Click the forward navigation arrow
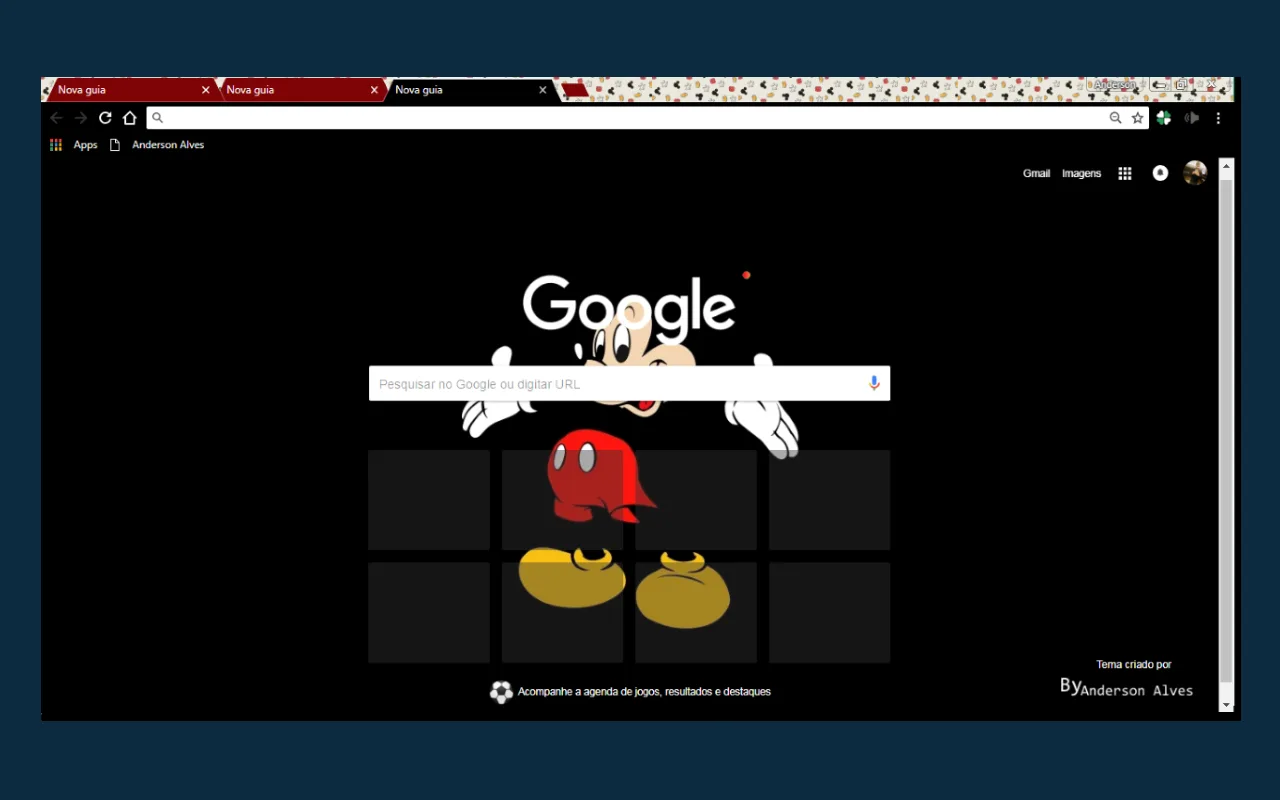Screen dimensions: 1280x800 [x=81, y=118]
